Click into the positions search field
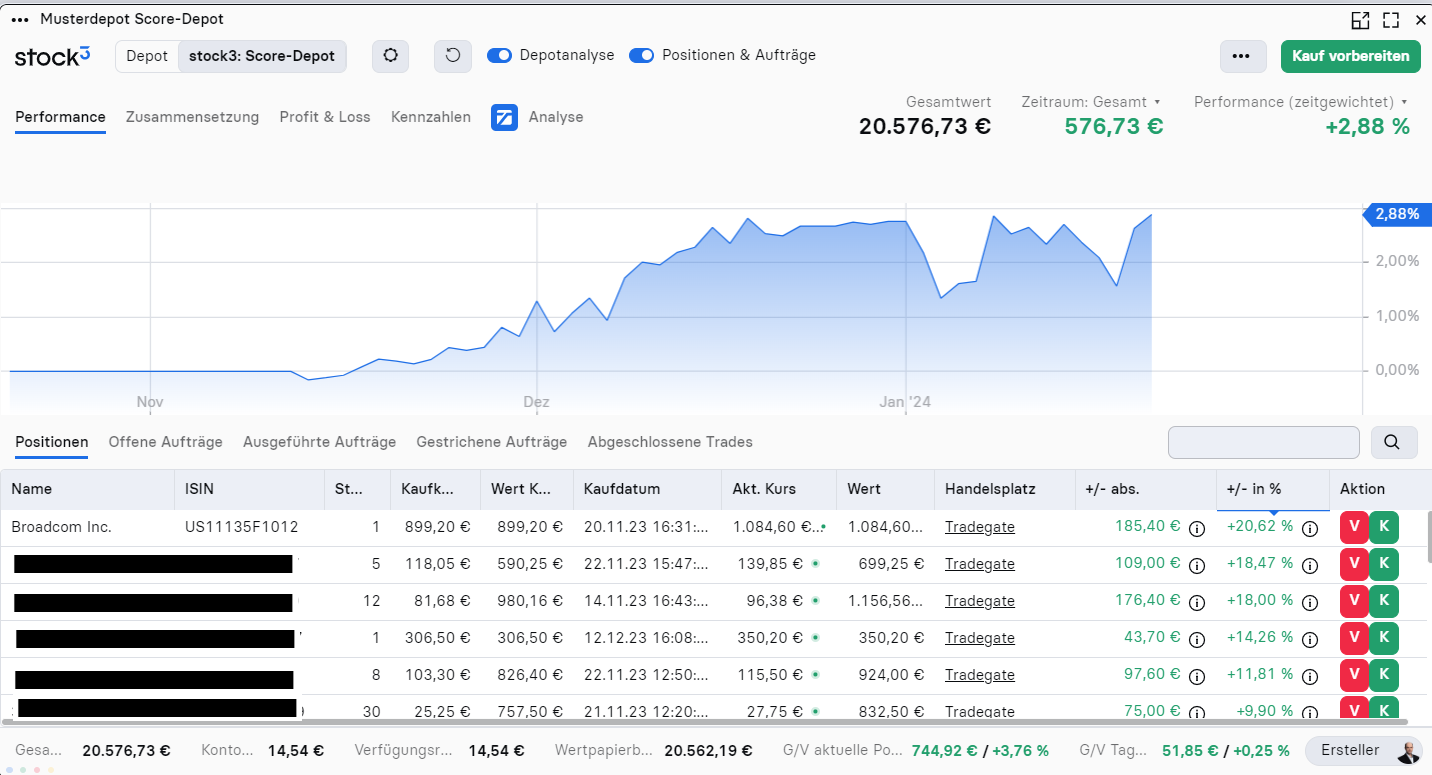The height and width of the screenshot is (775, 1432). [1263, 442]
